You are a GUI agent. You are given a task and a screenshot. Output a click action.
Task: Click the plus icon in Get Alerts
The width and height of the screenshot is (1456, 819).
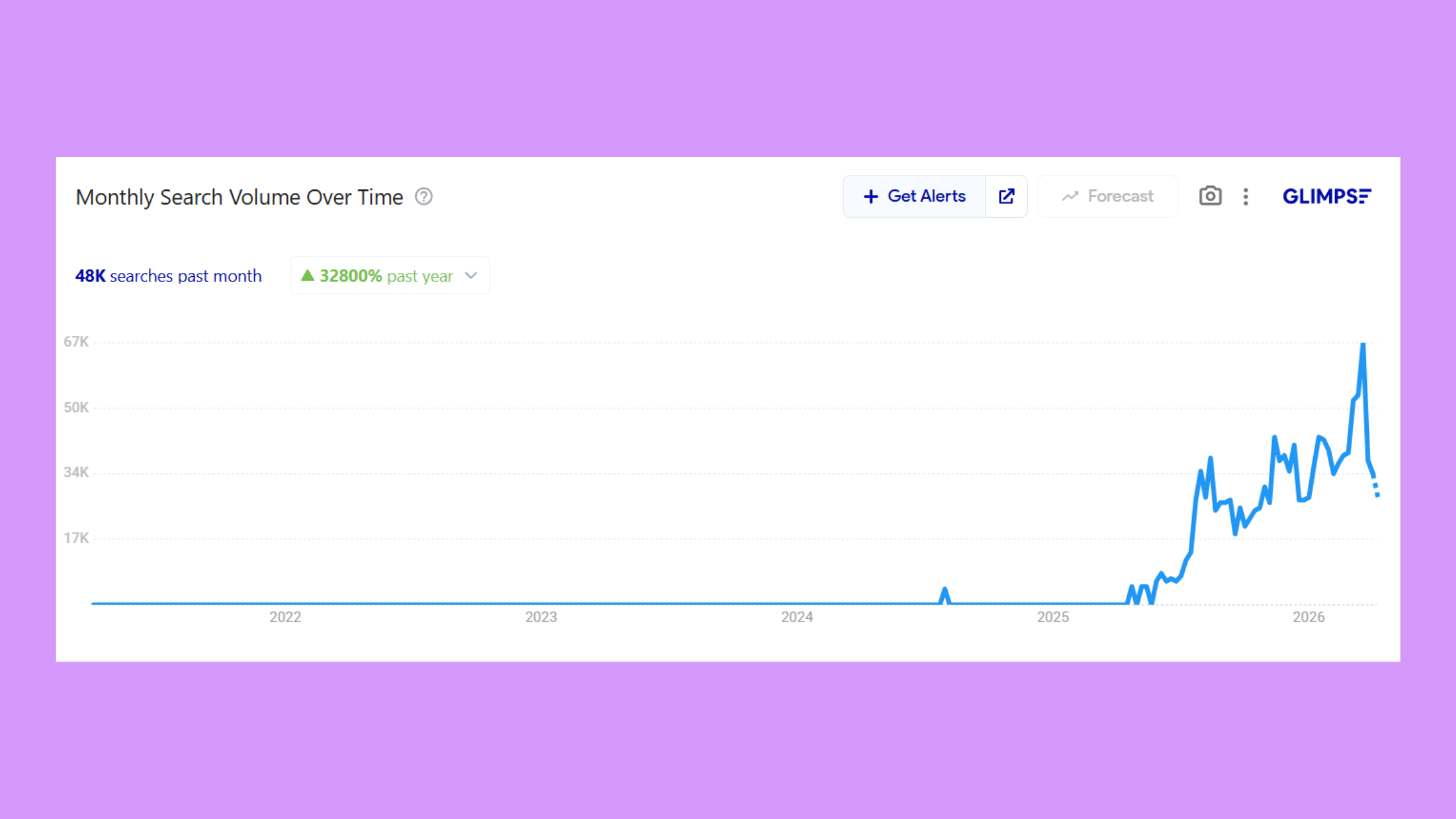(x=871, y=196)
